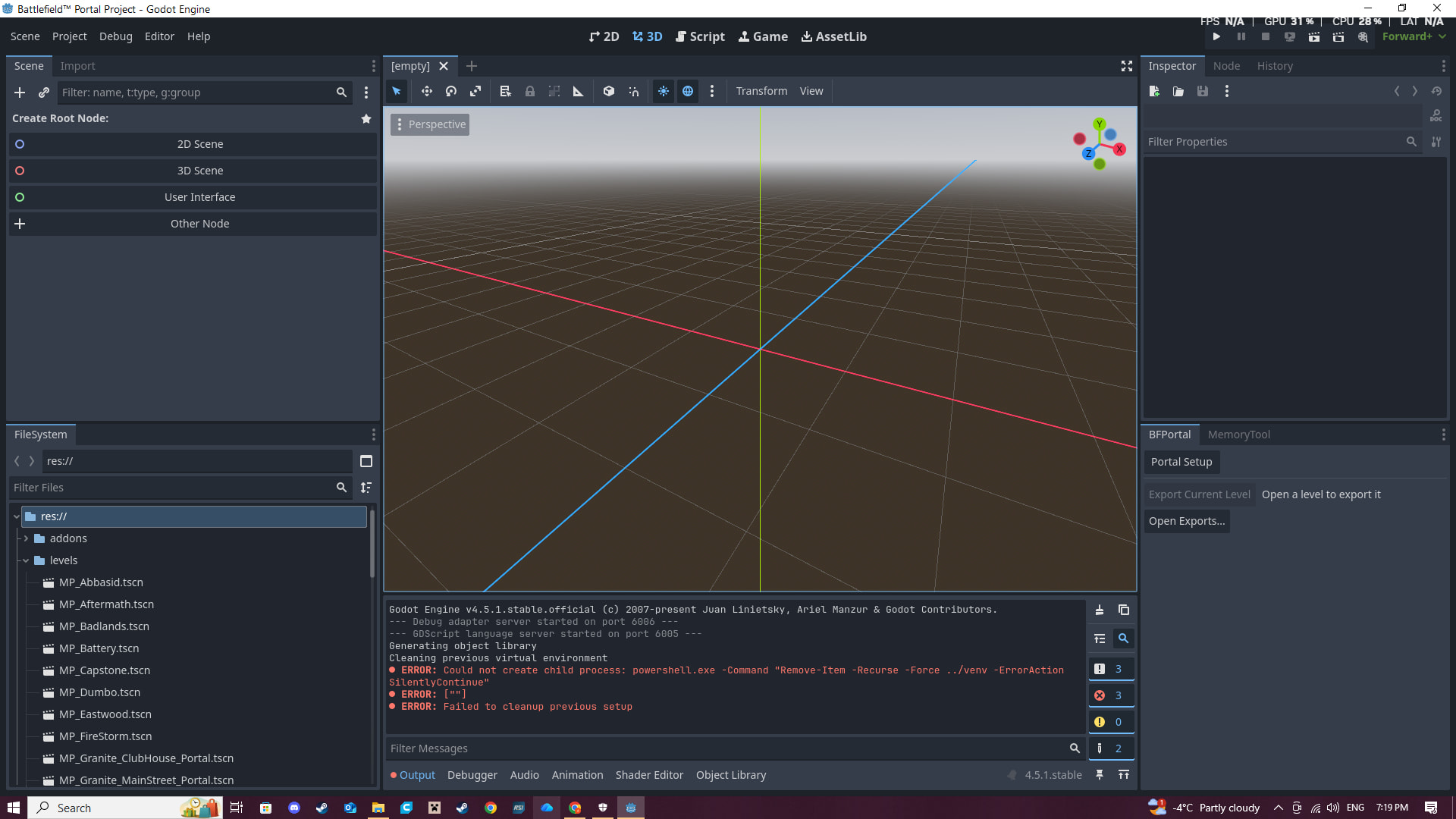This screenshot has width=1456, height=819.
Task: Click the Clear Output broom icon
Action: click(x=1100, y=610)
